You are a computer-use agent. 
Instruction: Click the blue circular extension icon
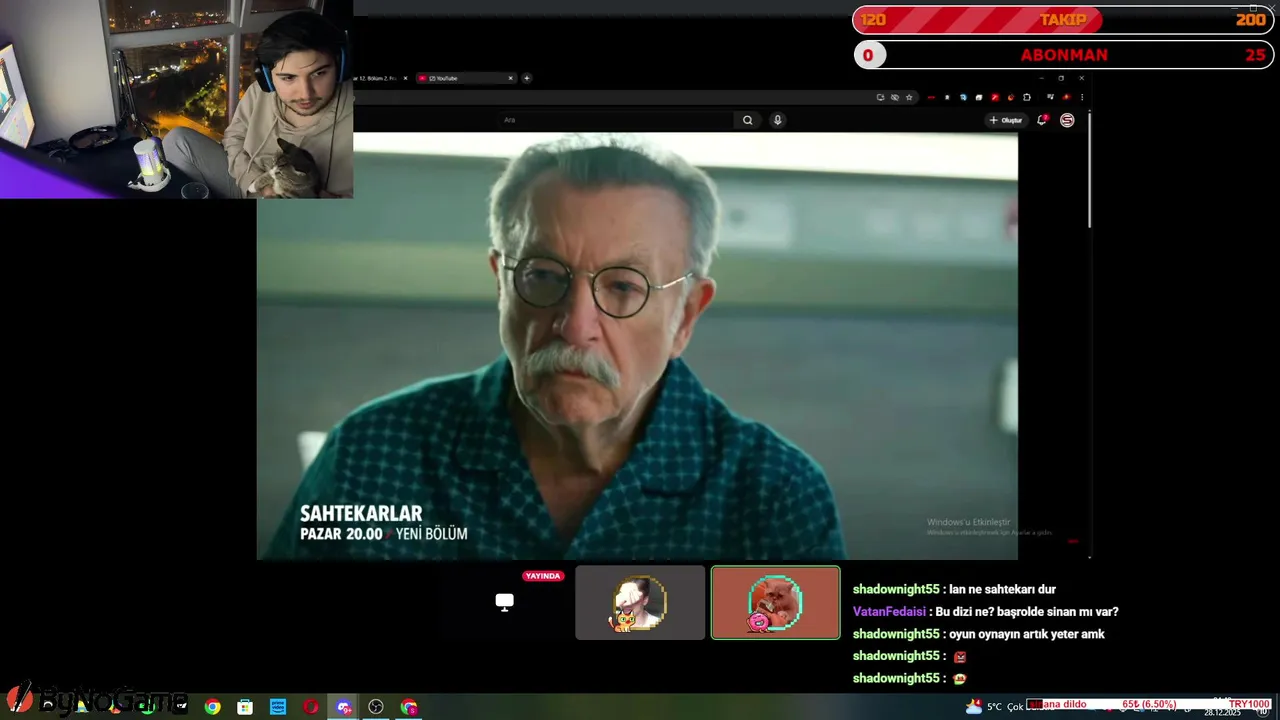(963, 97)
